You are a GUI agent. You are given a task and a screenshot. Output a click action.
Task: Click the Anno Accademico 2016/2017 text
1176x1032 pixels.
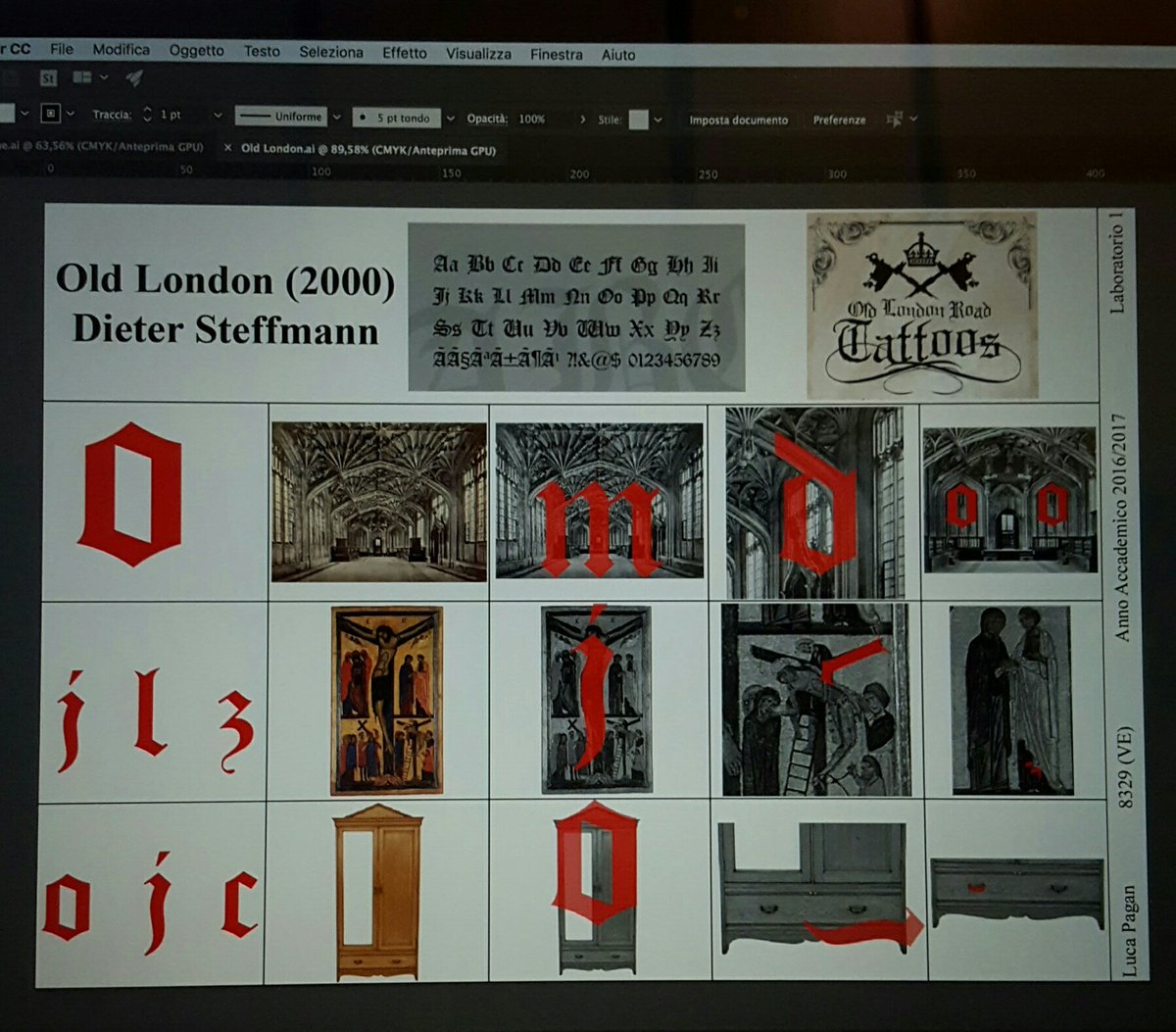pyautogui.click(x=1120, y=527)
